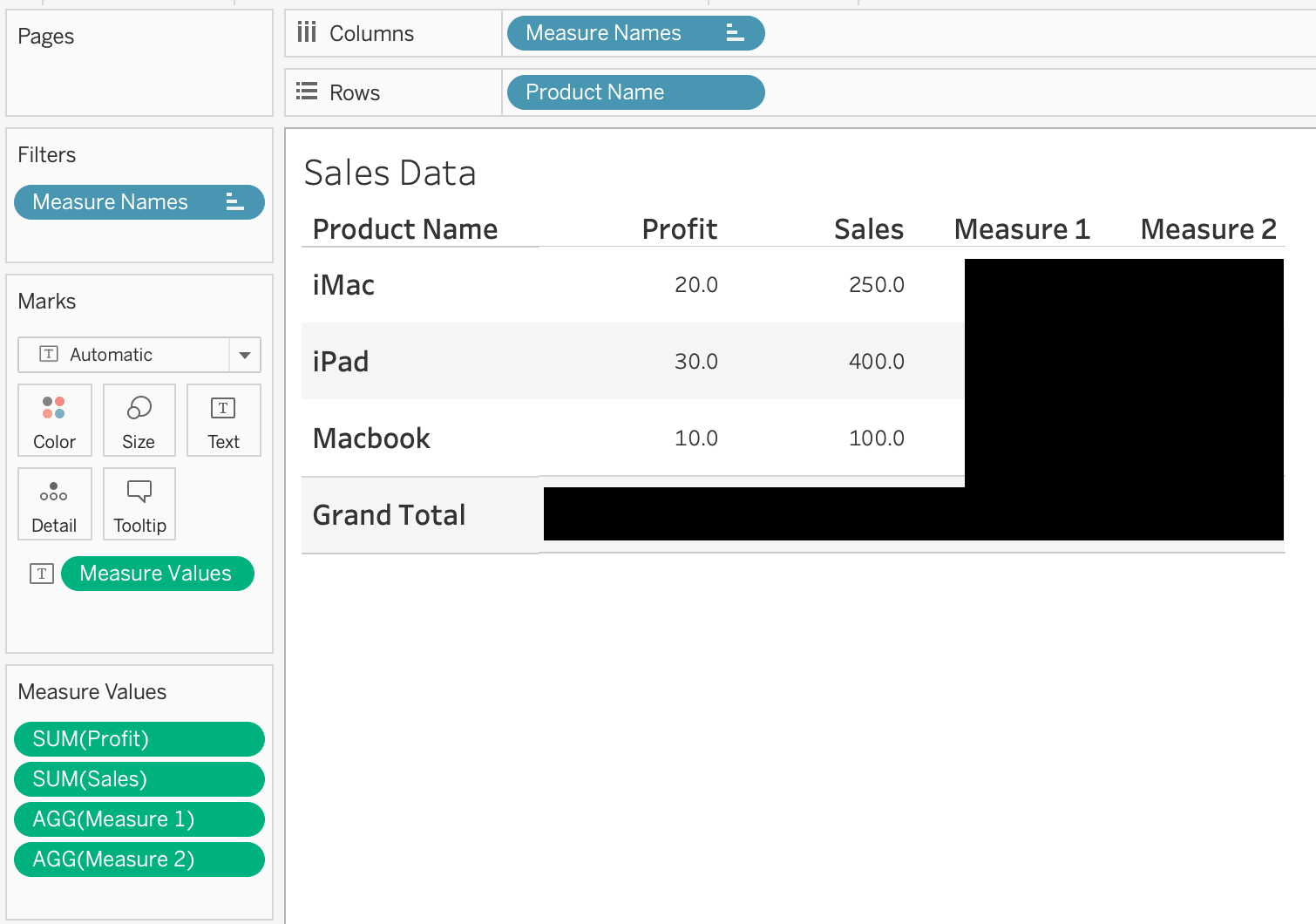This screenshot has height=924, width=1316.
Task: Click the Size marks card button
Action: pos(139,420)
